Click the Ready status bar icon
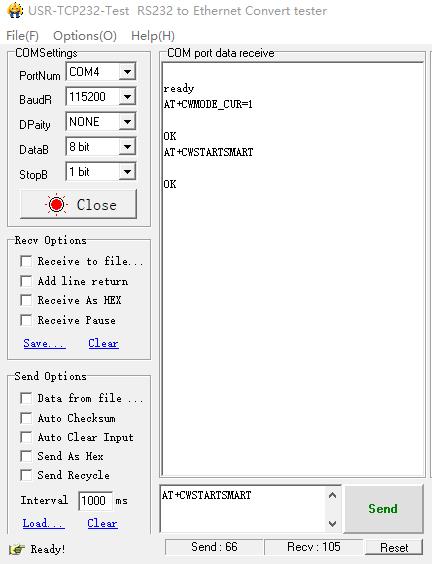The image size is (432, 564). click(x=17, y=549)
